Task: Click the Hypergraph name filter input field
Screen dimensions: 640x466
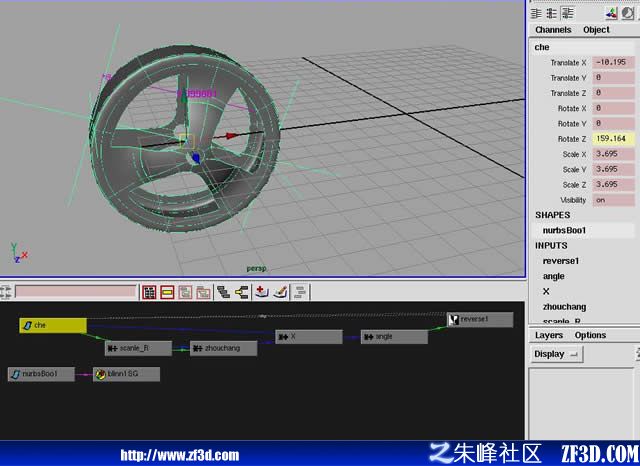Action: (x=76, y=291)
